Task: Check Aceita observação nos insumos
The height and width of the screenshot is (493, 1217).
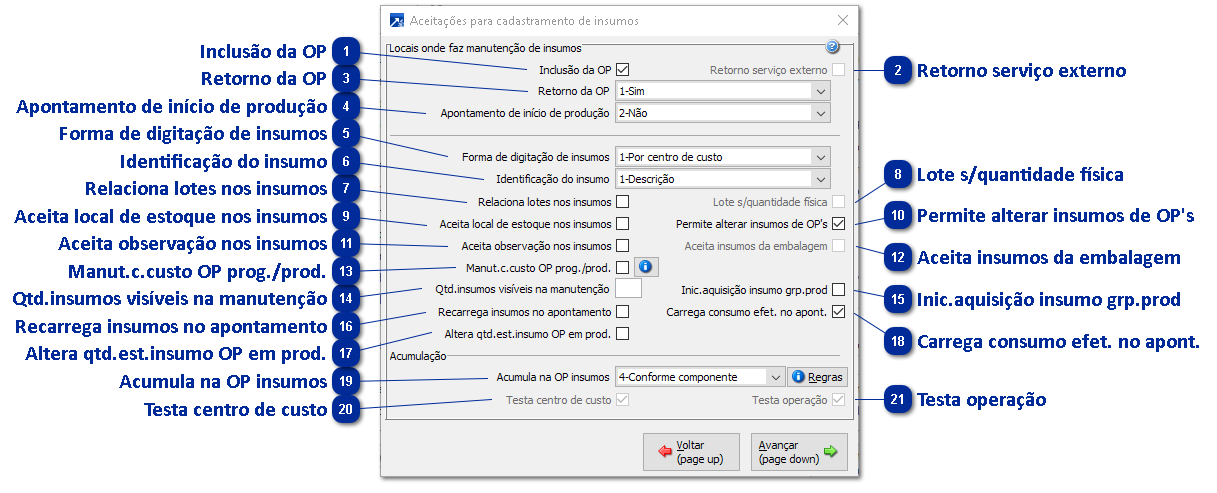Action: [622, 245]
